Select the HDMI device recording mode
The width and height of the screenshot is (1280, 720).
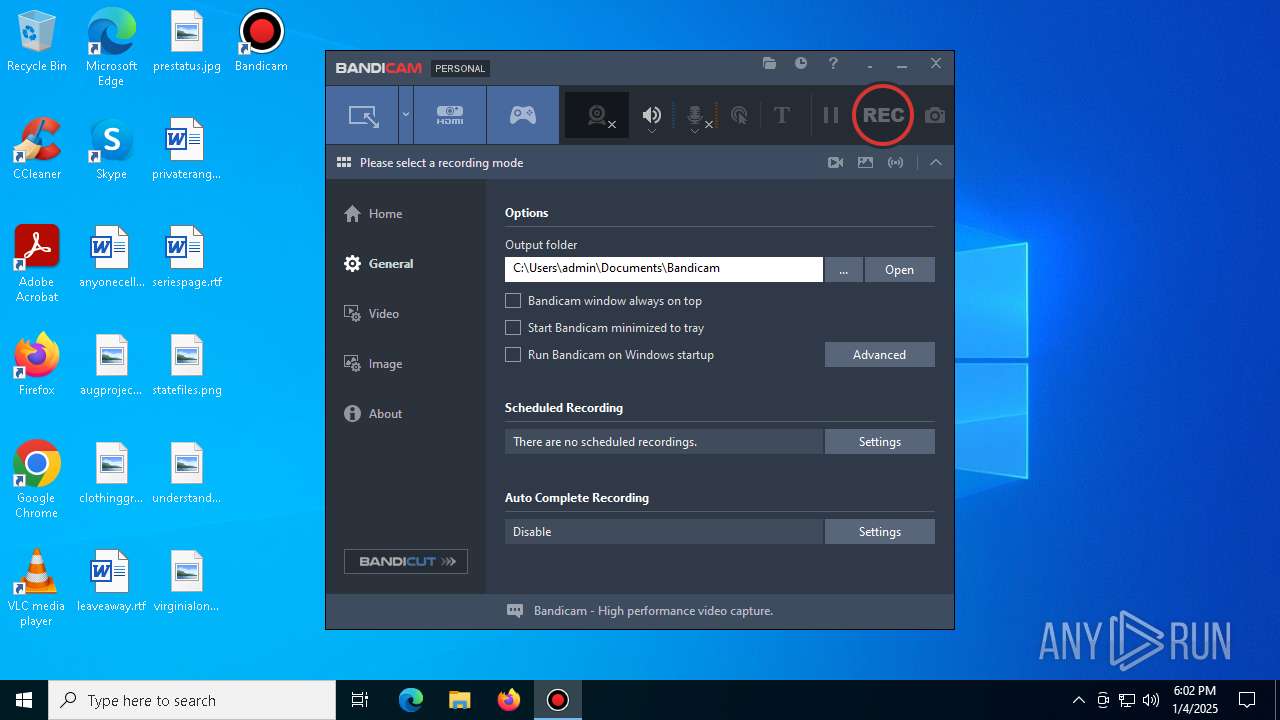[x=450, y=115]
